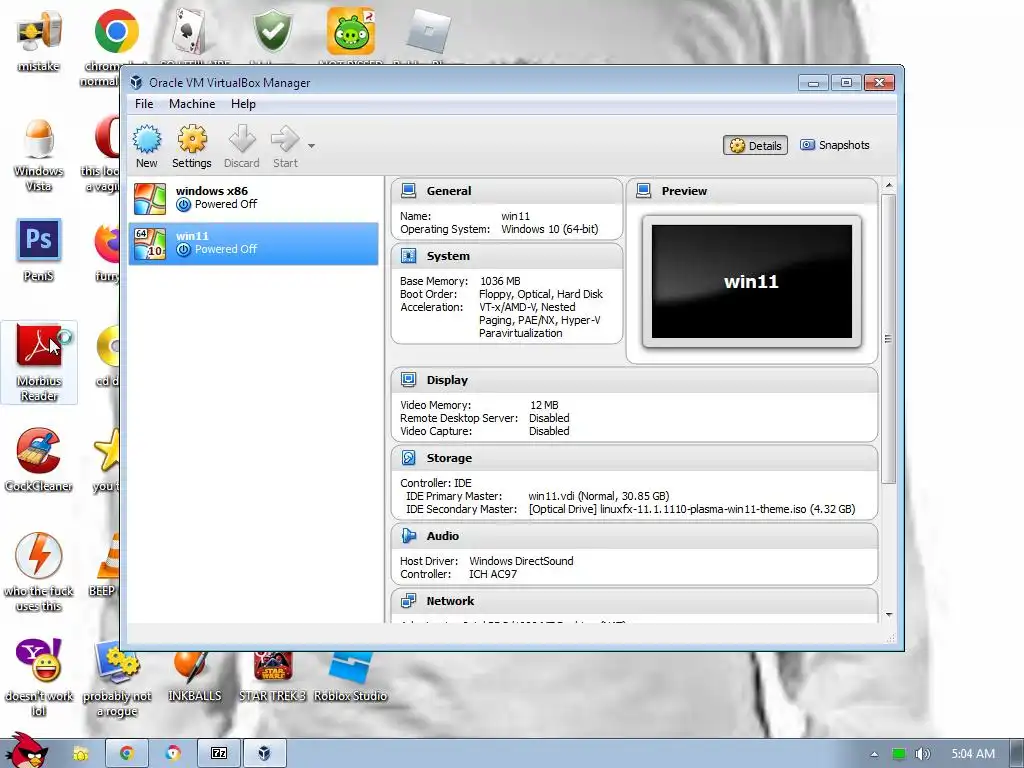Select the probably not a rogue icon
This screenshot has height=768, width=1024.
click(x=117, y=679)
